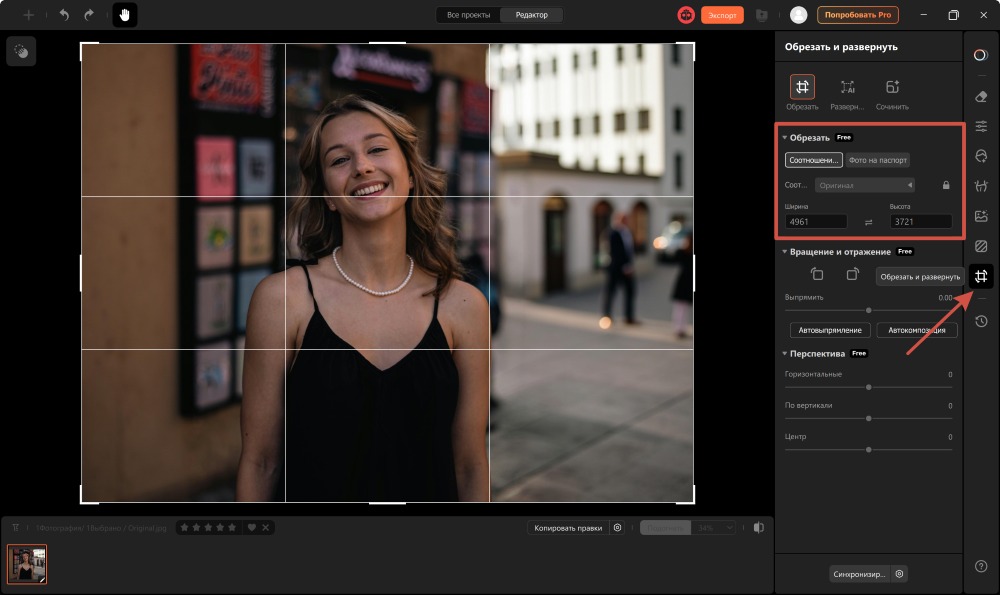Click the Синхронизировать button
Screen dimensions: 1000x595
(x=859, y=574)
